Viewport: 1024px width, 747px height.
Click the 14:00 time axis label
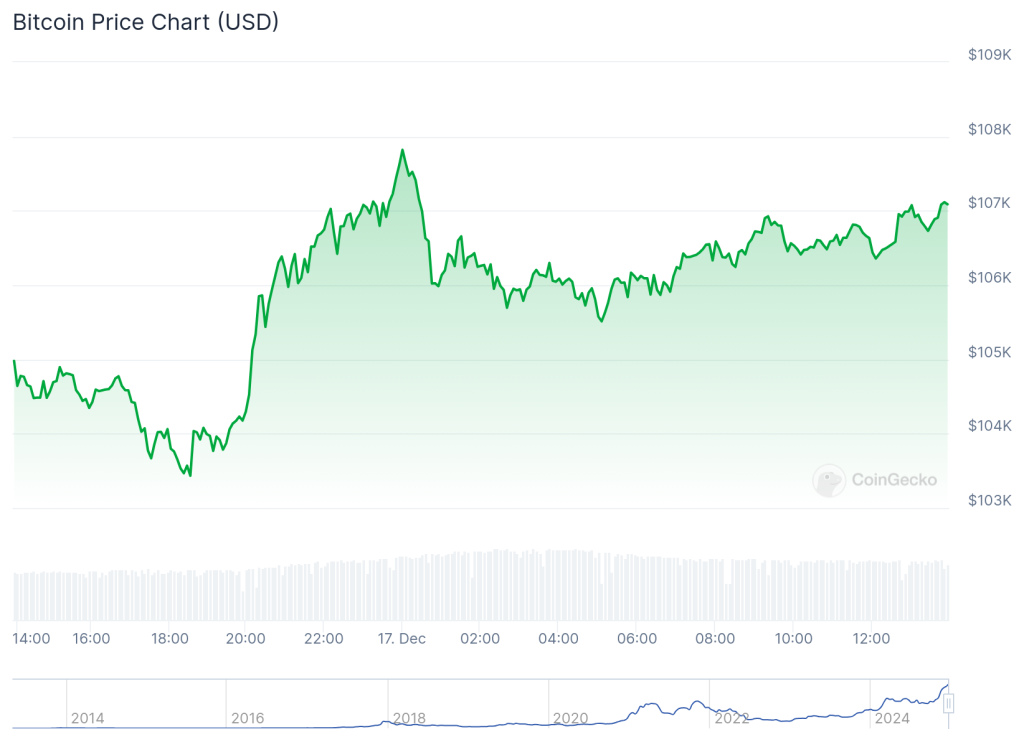click(32, 639)
